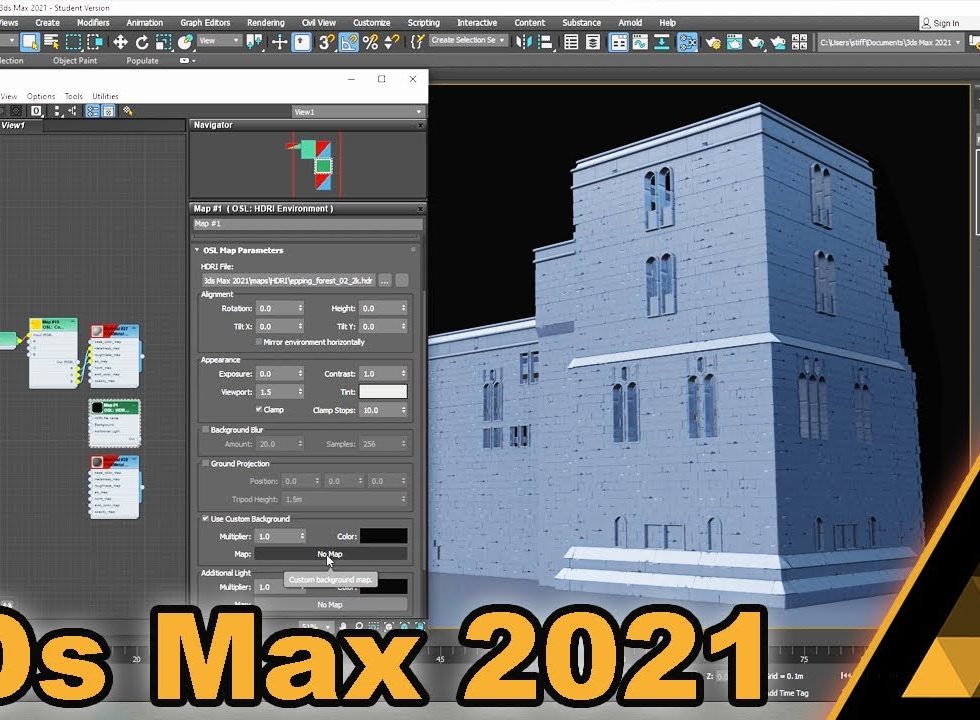Click Use Pivot Point Center icon
The height and width of the screenshot is (720, 980).
(x=254, y=42)
